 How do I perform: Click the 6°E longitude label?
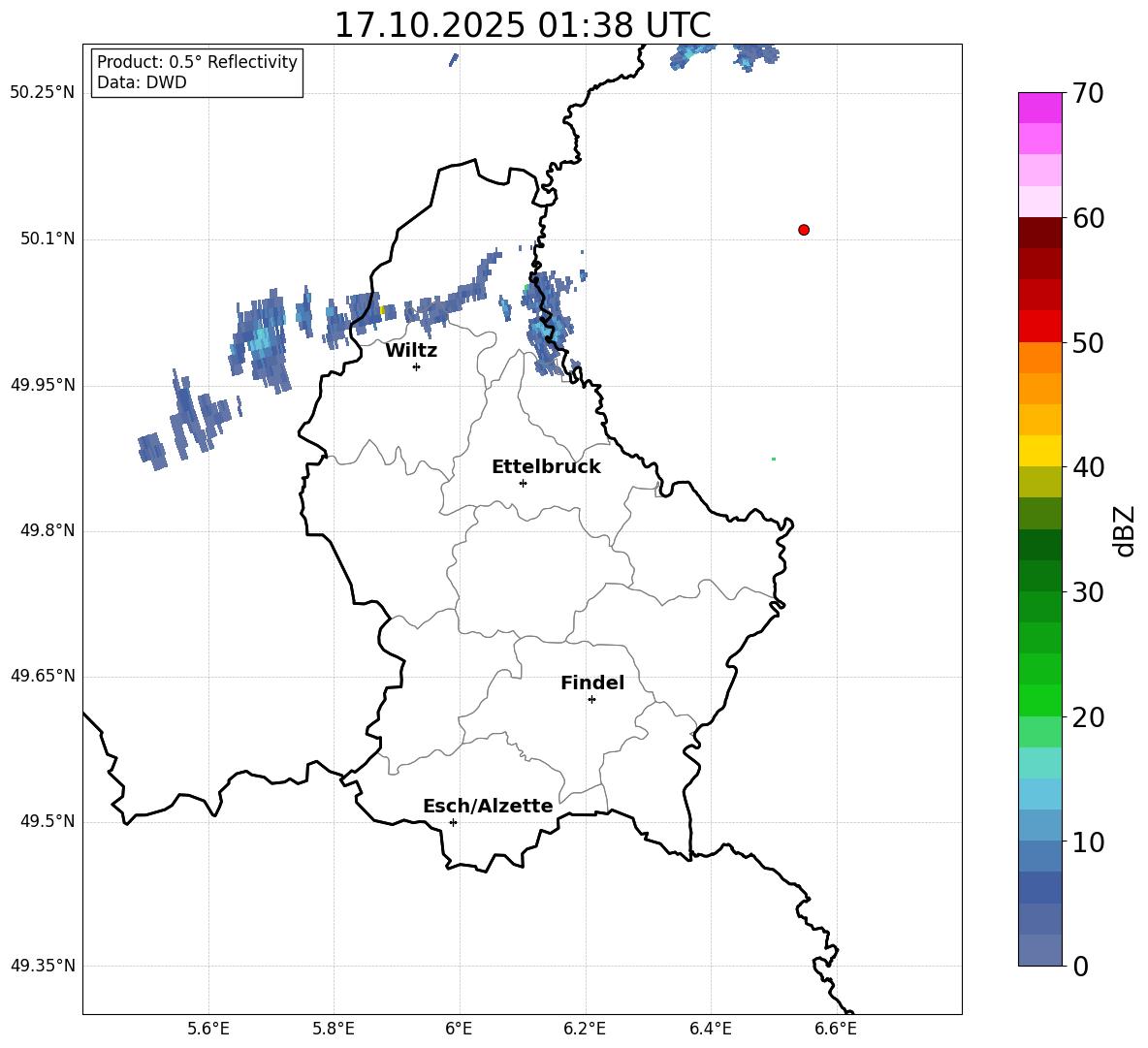459,1029
